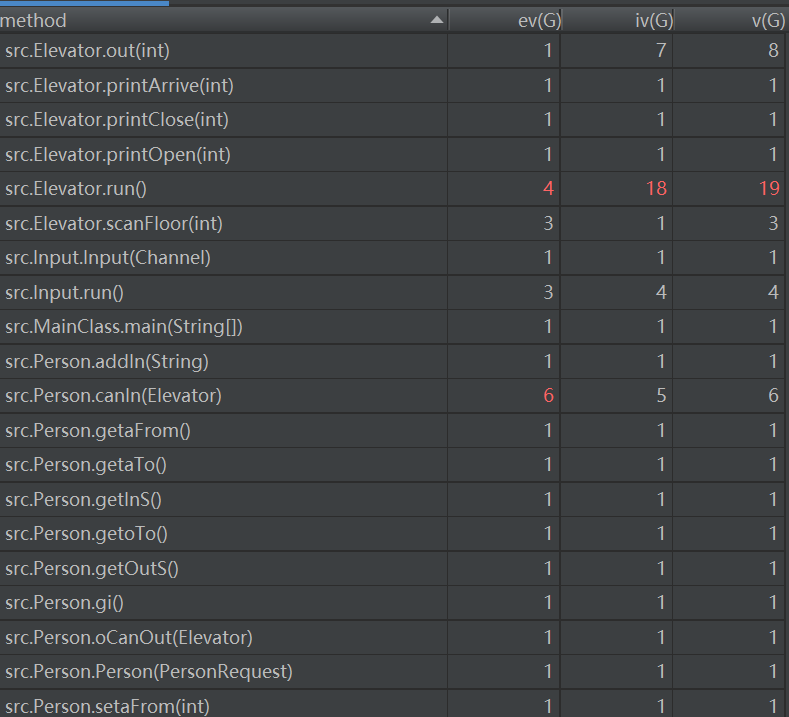Select the src.Elevator.scanFloor(int) row
789x717 pixels.
pos(392,223)
